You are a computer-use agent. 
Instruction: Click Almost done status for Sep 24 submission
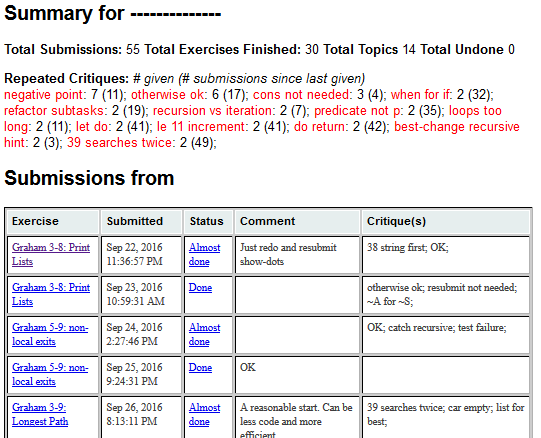pos(204,334)
